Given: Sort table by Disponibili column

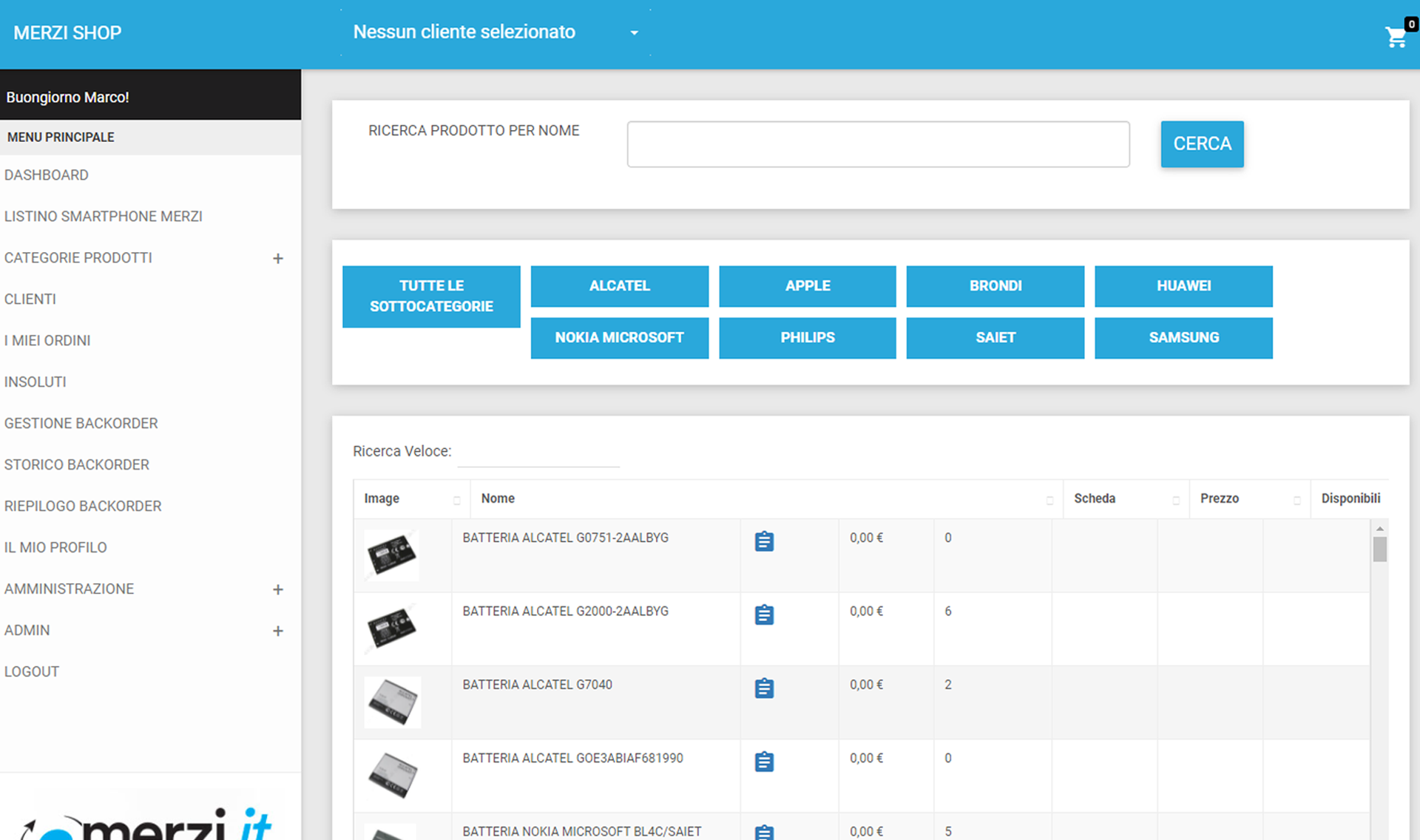Looking at the screenshot, I should click(x=1350, y=499).
